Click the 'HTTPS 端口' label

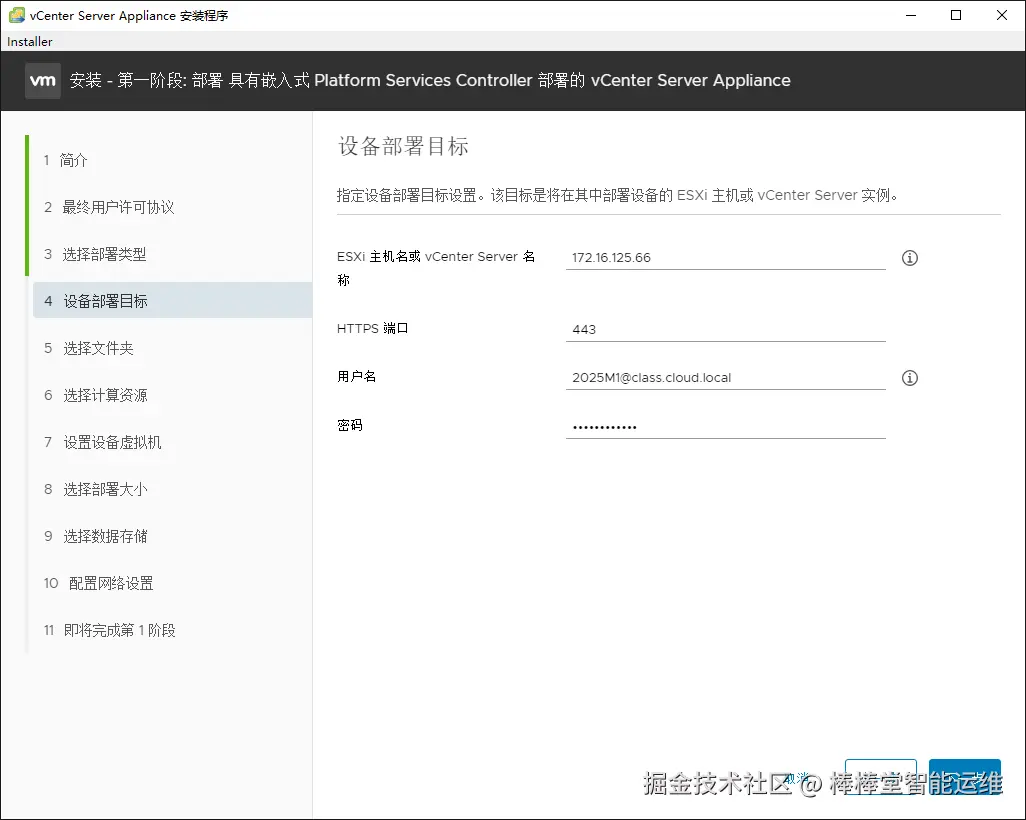(372, 329)
